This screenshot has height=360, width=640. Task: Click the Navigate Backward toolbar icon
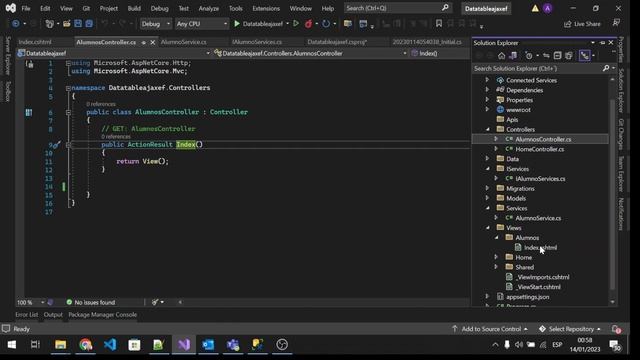[16, 24]
